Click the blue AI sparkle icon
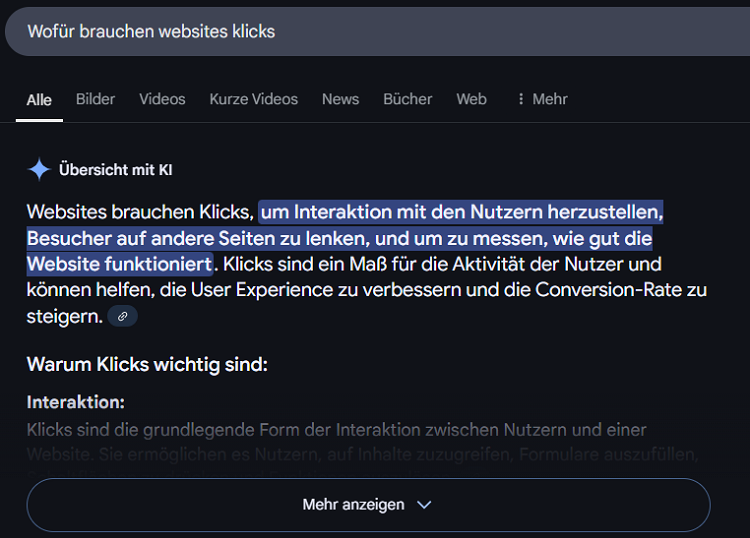The width and height of the screenshot is (750, 538). click(x=39, y=169)
